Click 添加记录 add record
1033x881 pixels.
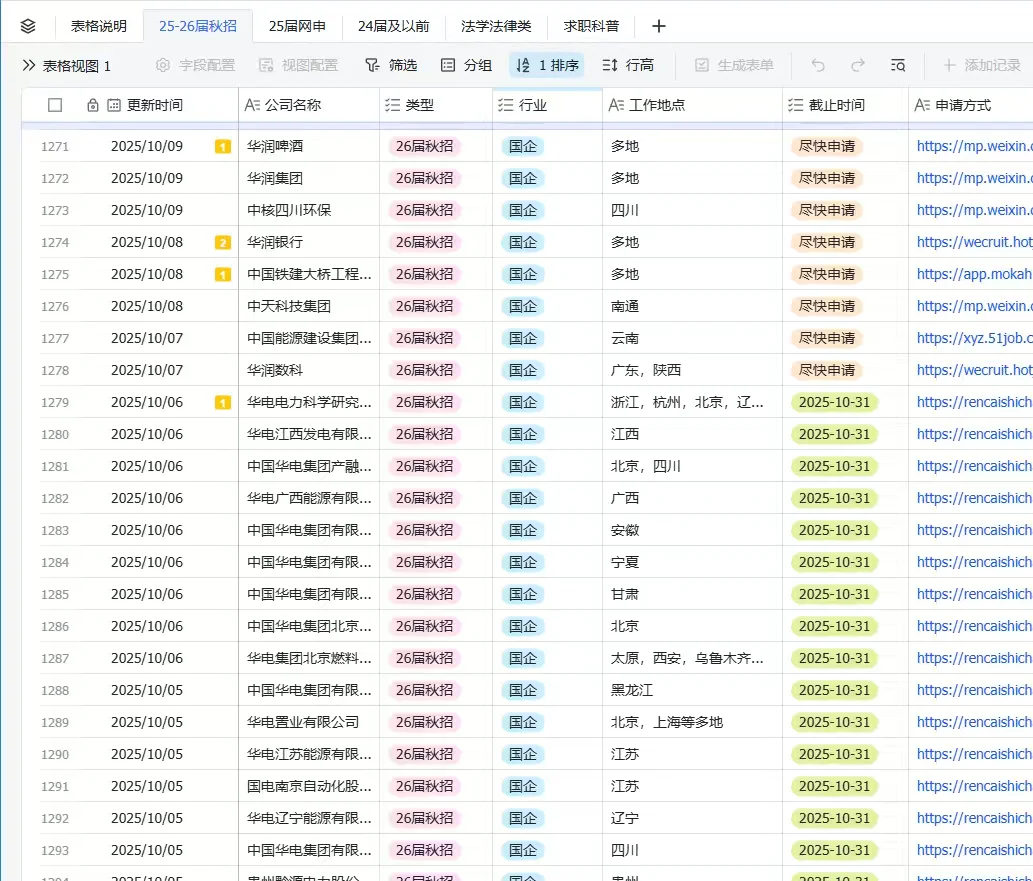coord(982,65)
